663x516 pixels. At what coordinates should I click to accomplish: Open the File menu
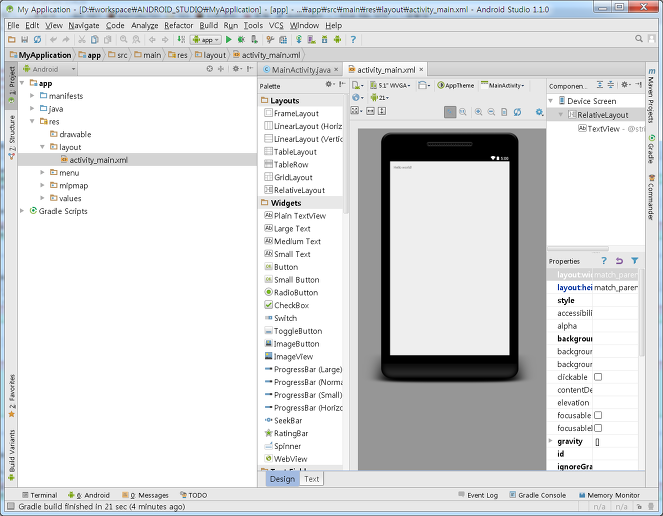click(13, 25)
